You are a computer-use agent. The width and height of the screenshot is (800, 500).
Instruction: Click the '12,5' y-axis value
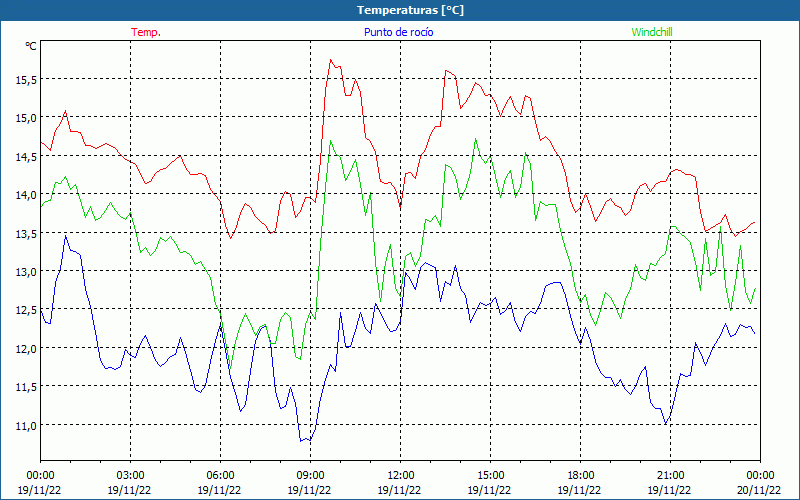(x=27, y=310)
